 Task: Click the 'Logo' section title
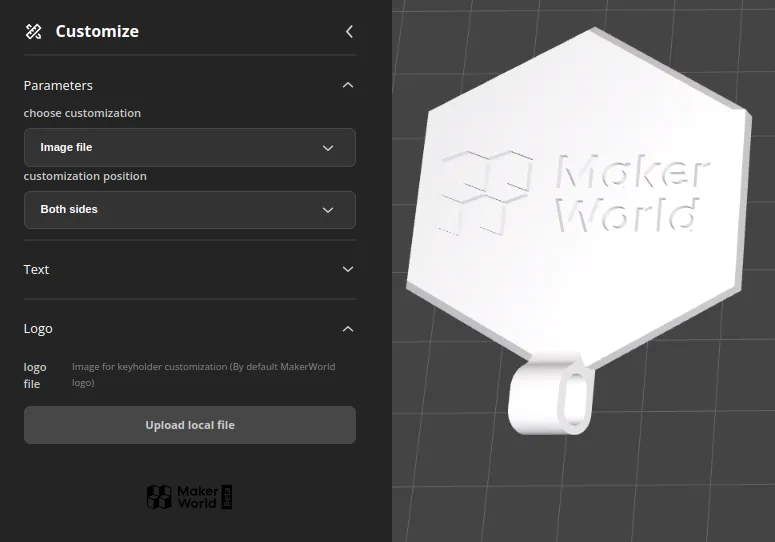tap(38, 329)
